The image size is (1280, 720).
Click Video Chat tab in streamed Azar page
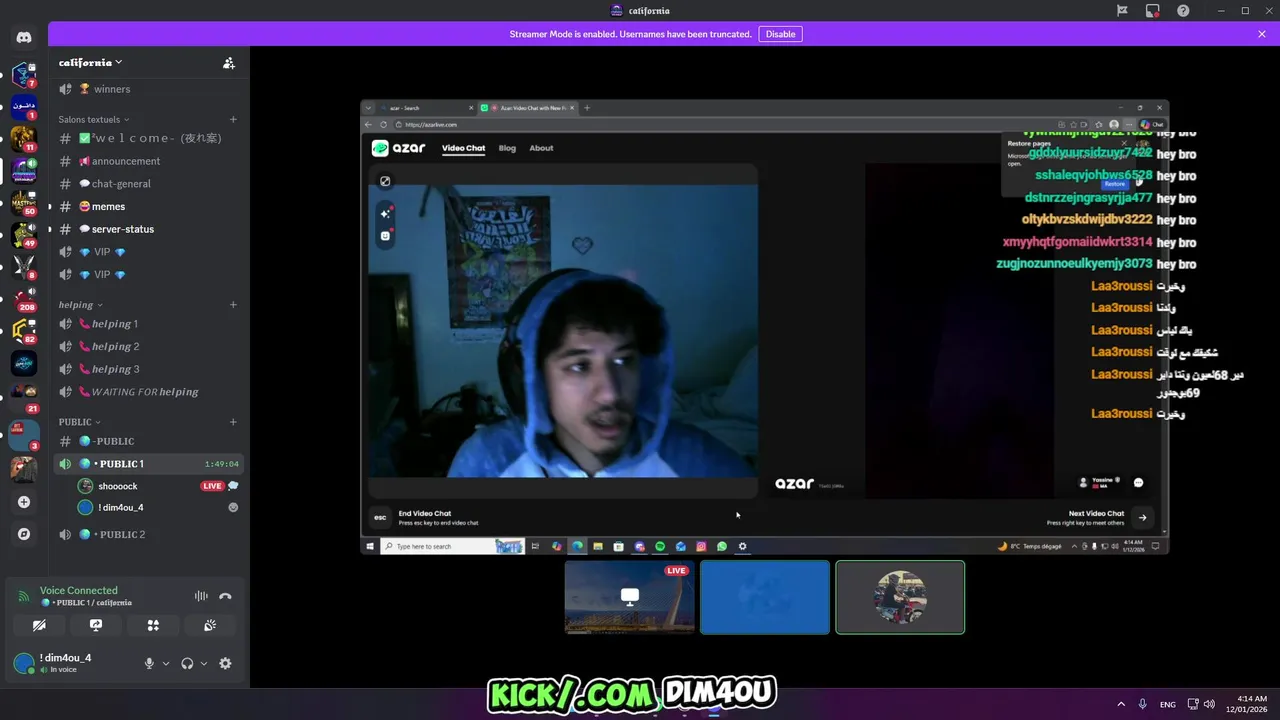coord(463,148)
